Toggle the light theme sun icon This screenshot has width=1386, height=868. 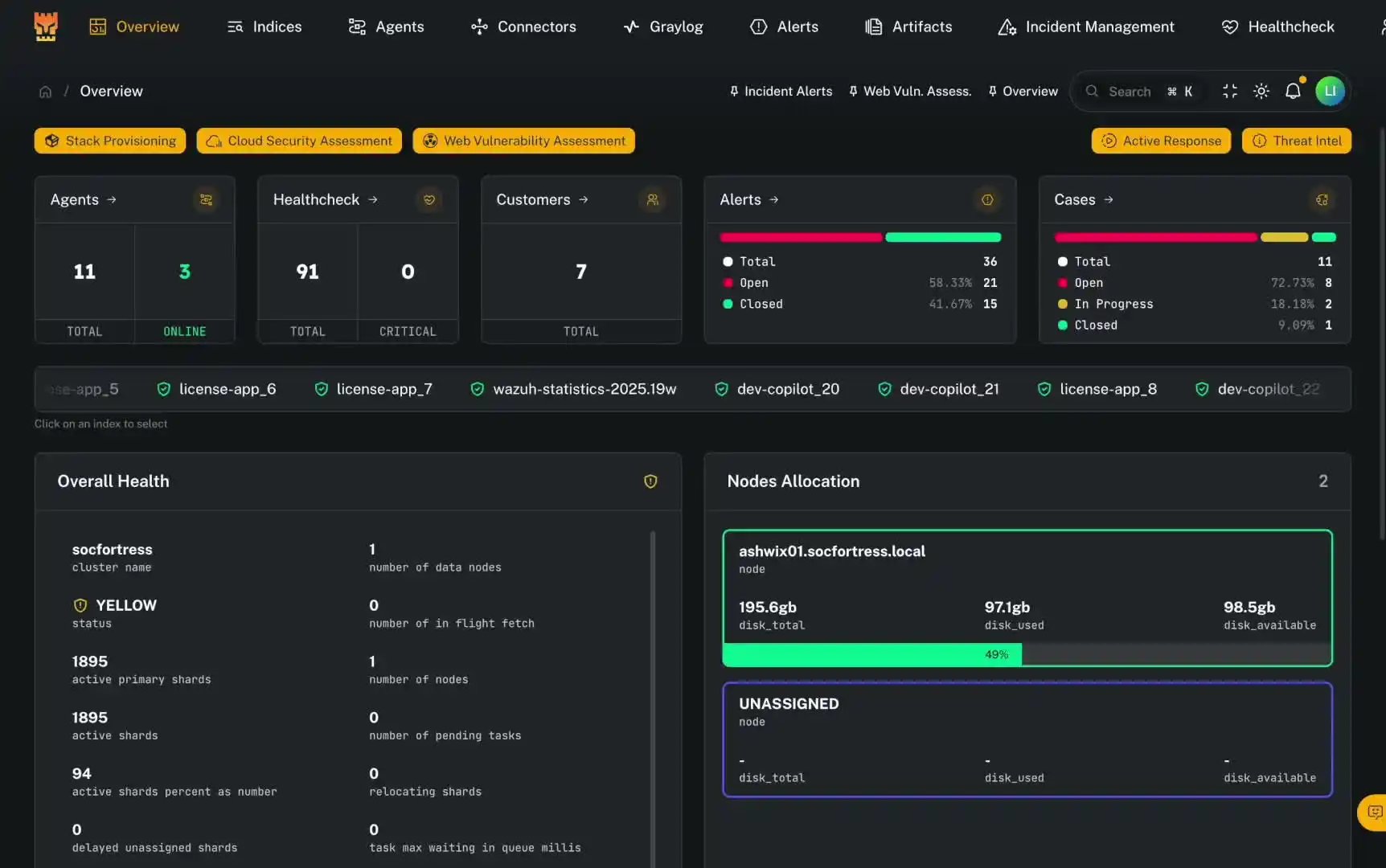pos(1261,92)
